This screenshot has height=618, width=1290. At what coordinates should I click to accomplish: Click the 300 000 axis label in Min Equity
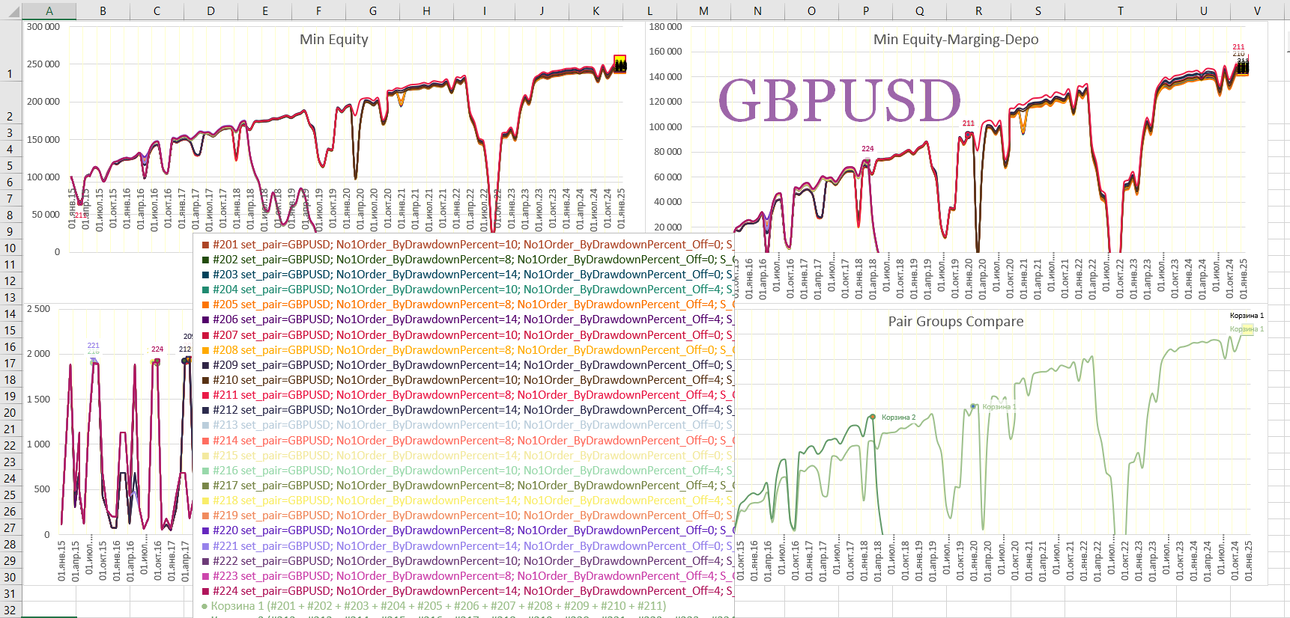tap(42, 27)
